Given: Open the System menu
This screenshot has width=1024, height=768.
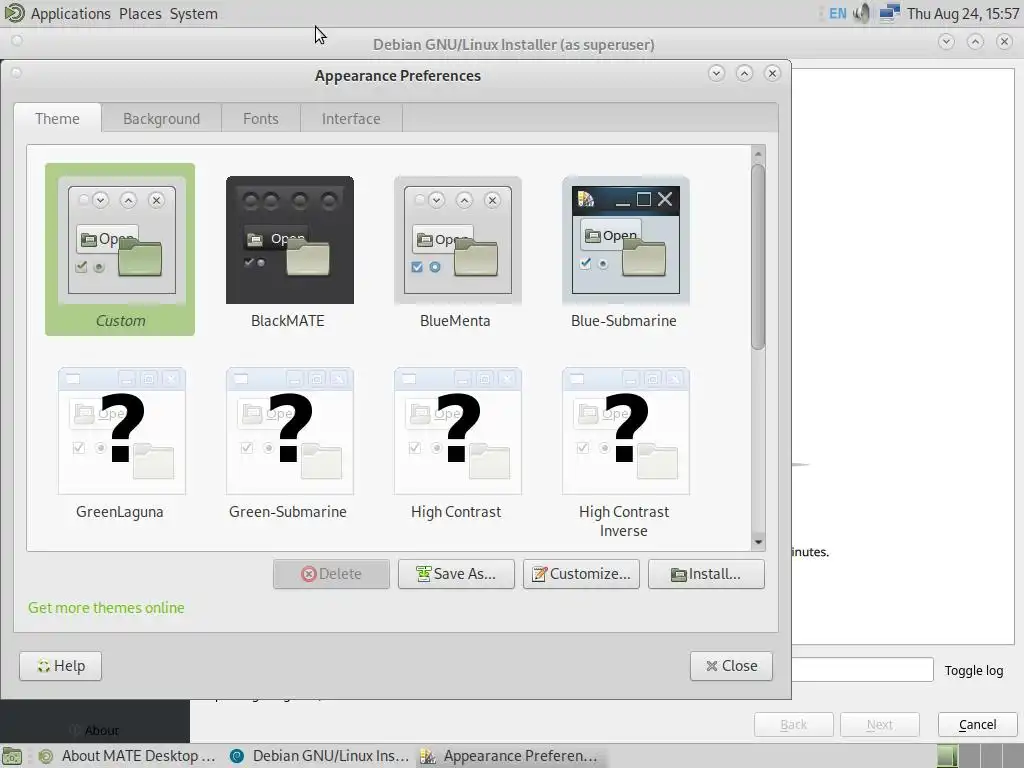Looking at the screenshot, I should tap(193, 14).
